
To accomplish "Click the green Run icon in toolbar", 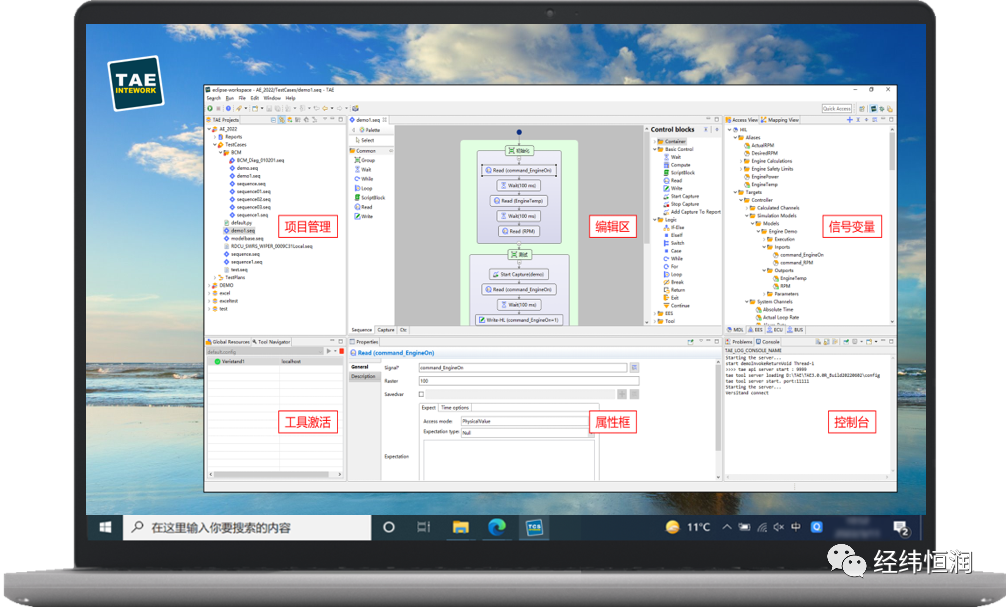I will click(x=210, y=108).
